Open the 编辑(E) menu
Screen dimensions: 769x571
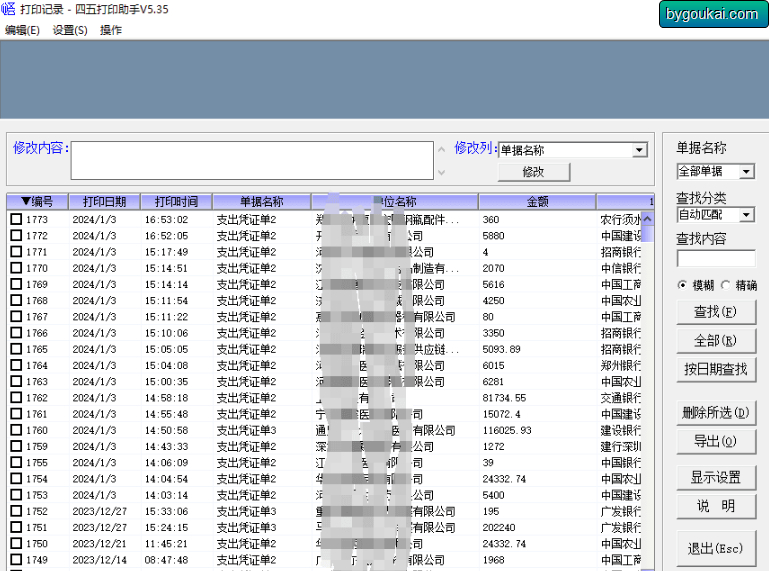[22, 30]
